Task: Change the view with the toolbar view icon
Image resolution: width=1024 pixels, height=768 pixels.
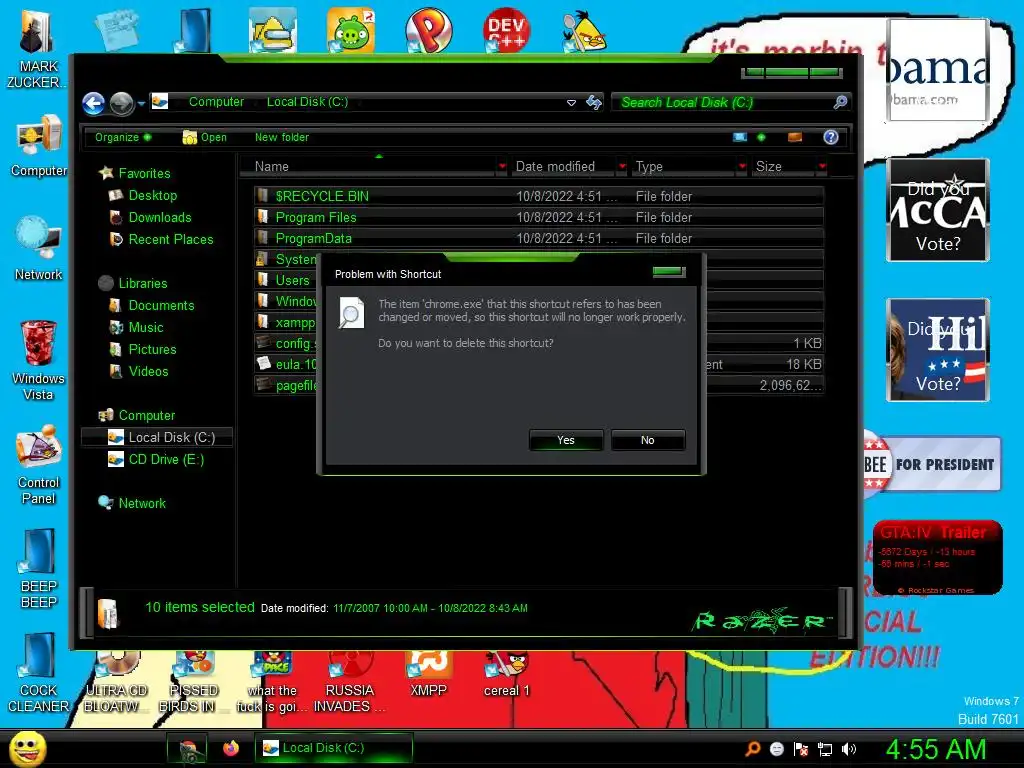Action: pos(740,137)
